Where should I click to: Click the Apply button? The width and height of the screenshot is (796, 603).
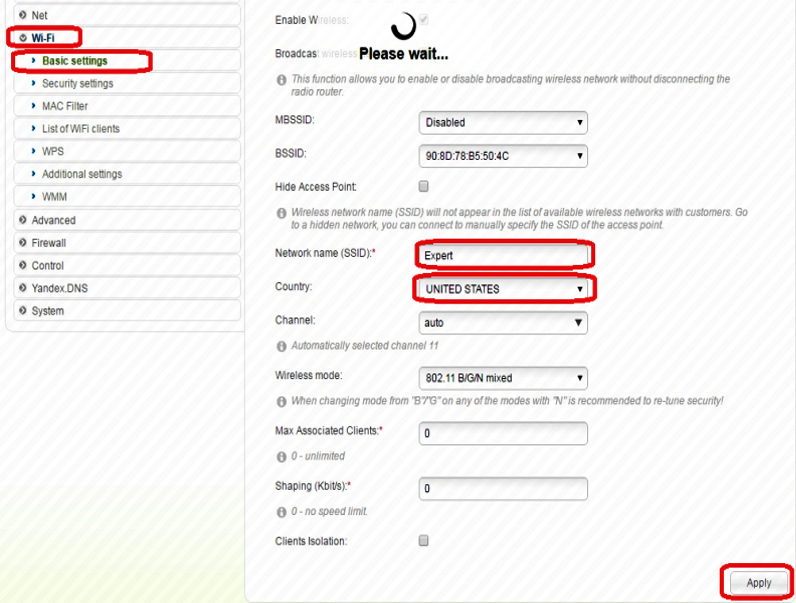(758, 583)
